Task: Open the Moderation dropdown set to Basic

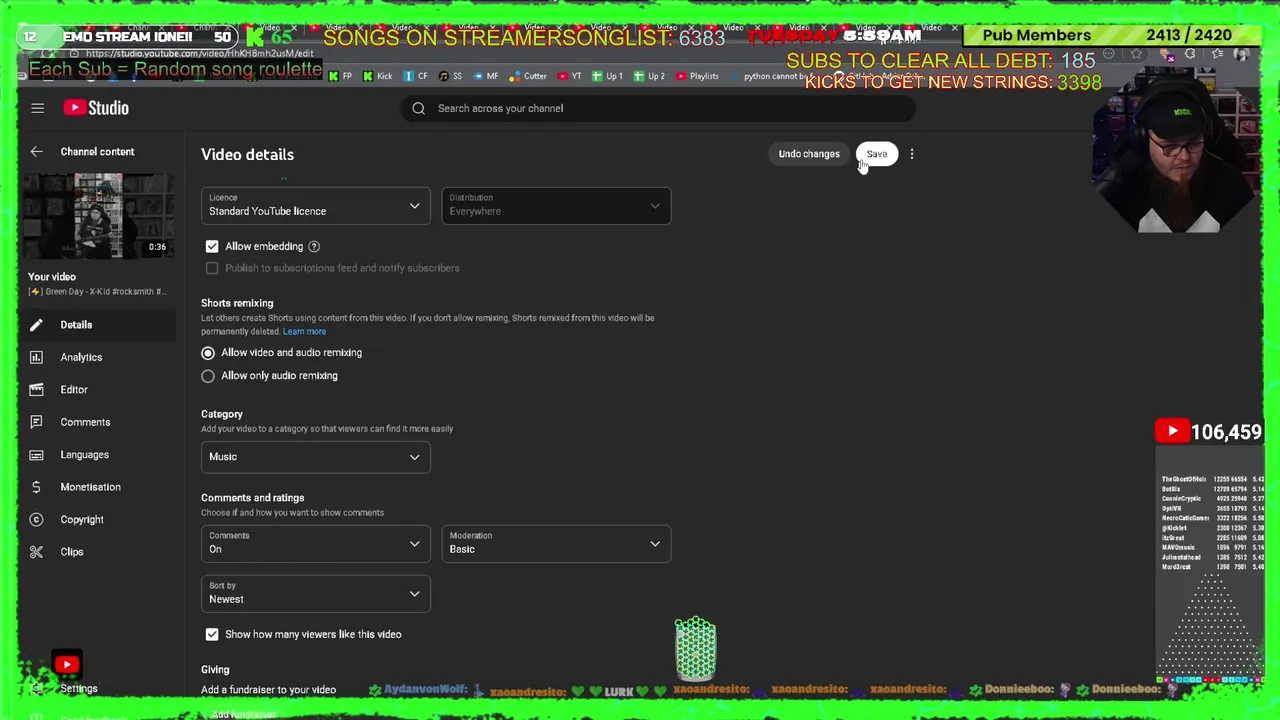Action: pyautogui.click(x=556, y=544)
